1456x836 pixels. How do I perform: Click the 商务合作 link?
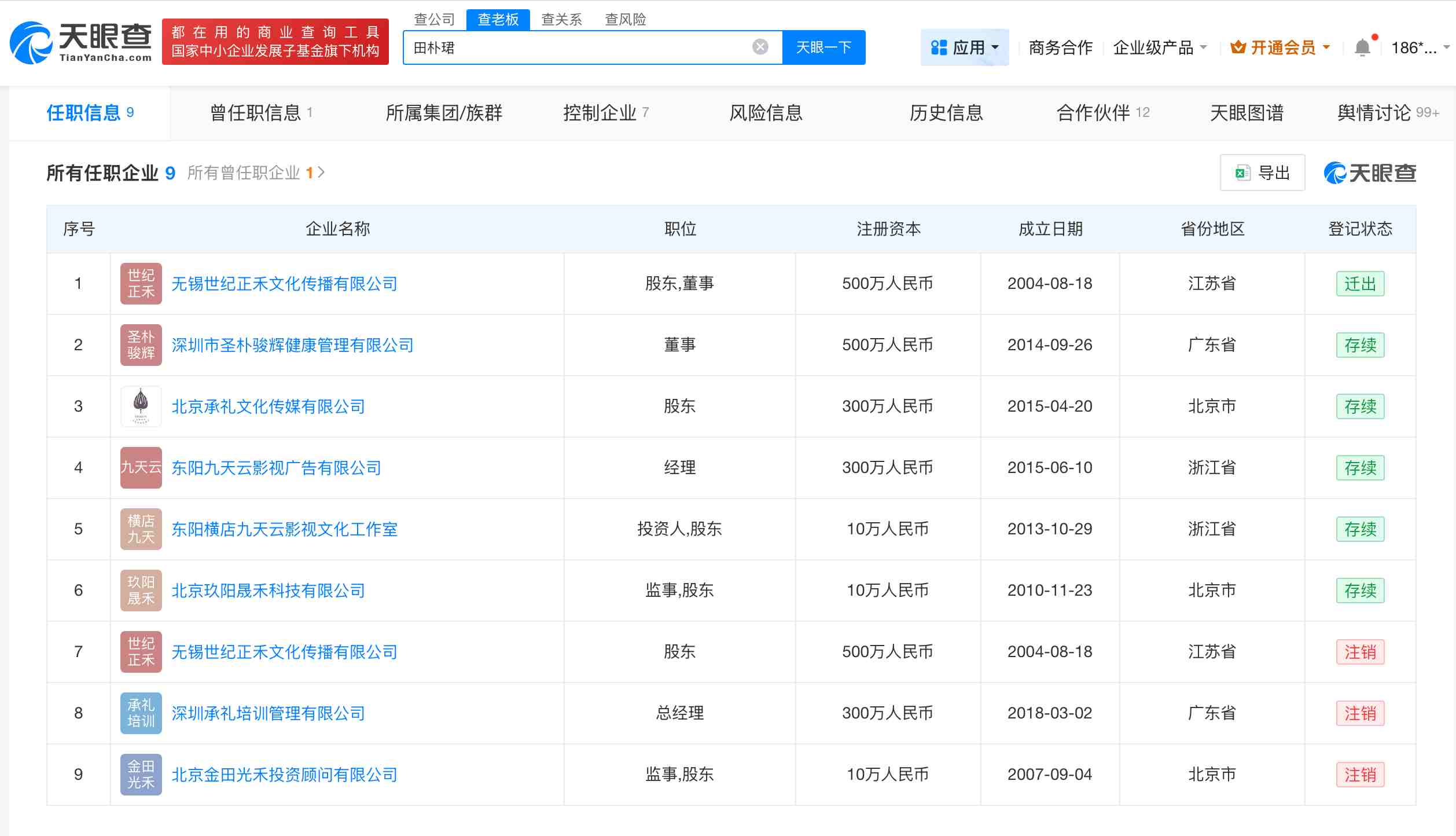pos(1059,47)
